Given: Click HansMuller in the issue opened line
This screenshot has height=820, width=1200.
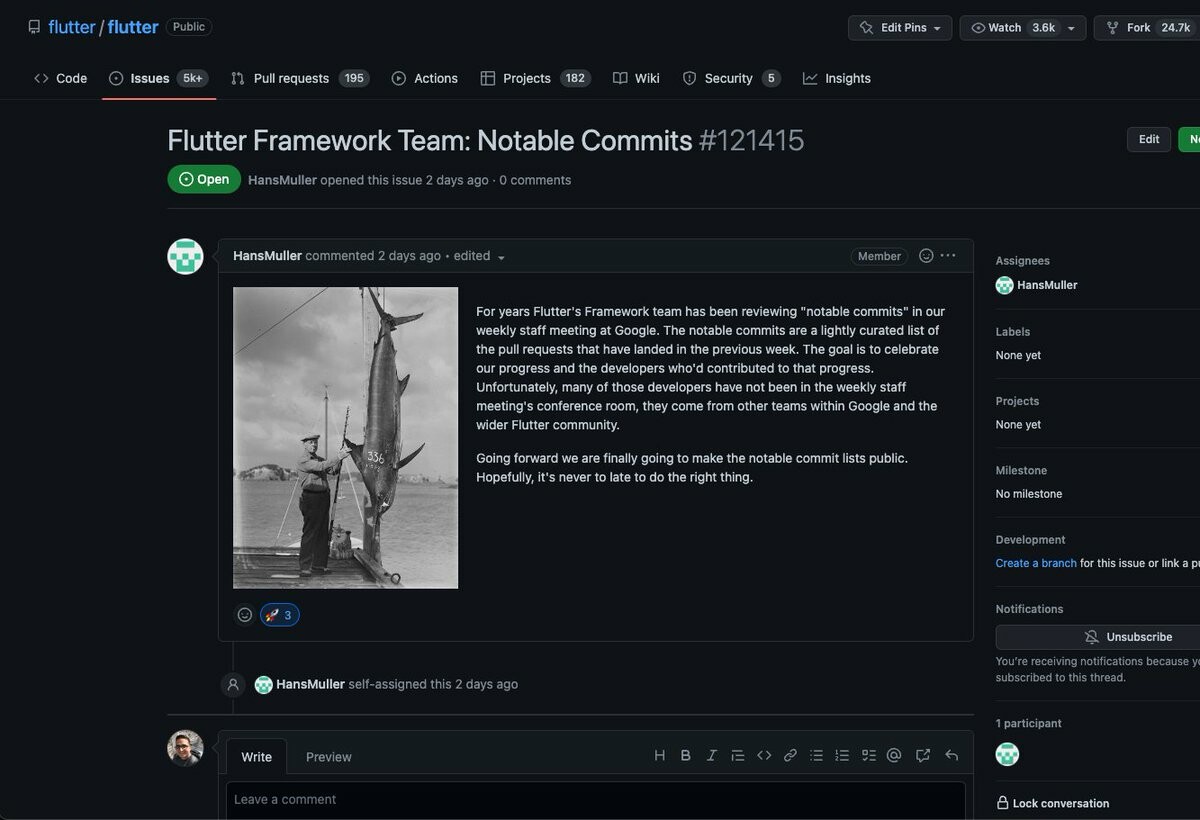Looking at the screenshot, I should click(x=282, y=180).
